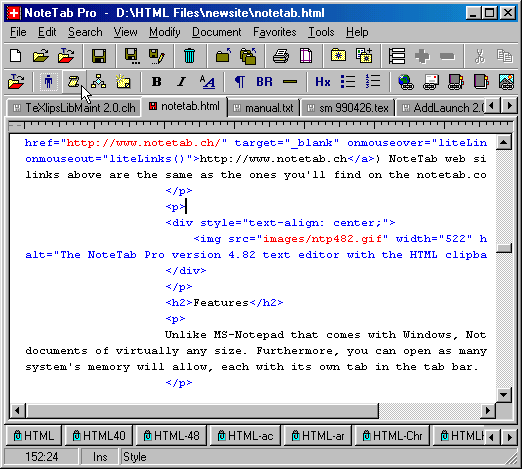The width and height of the screenshot is (522, 469).
Task: Insert a heading with the Hx icon
Action: 323,81
